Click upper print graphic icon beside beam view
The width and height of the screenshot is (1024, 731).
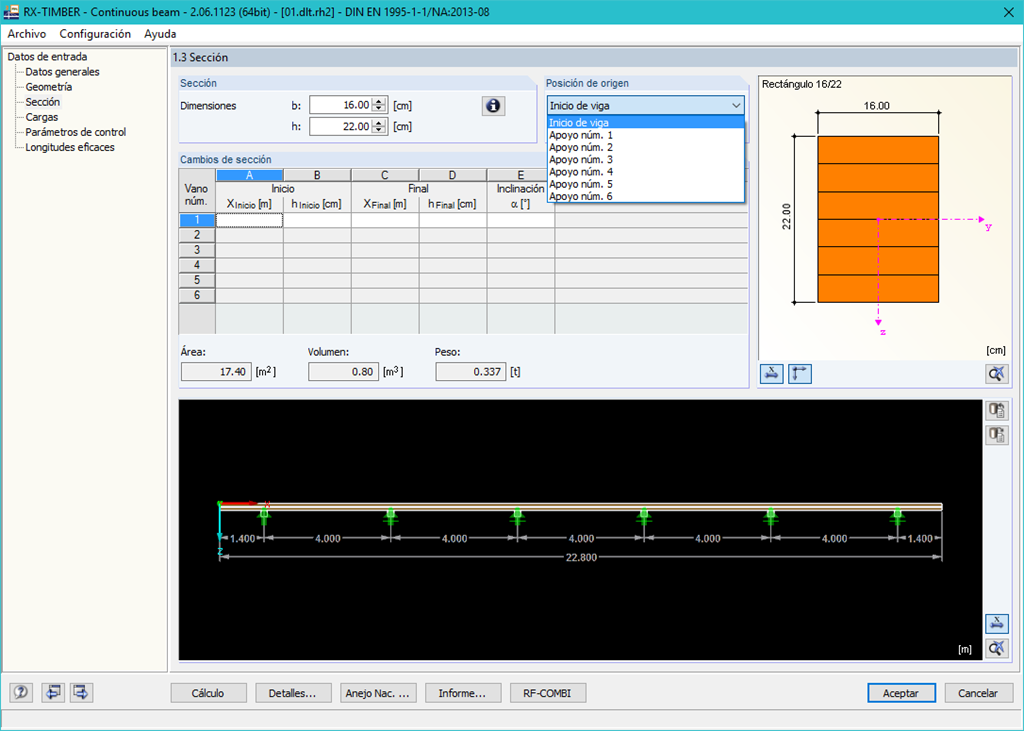click(x=997, y=410)
